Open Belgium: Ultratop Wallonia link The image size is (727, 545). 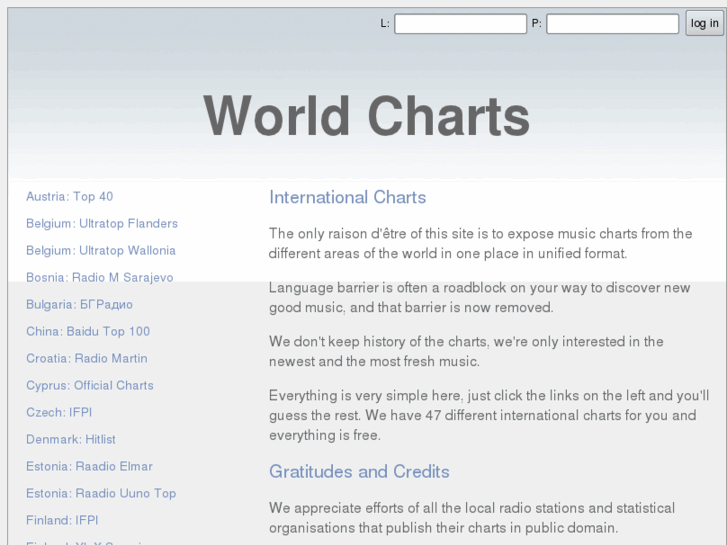pos(101,250)
